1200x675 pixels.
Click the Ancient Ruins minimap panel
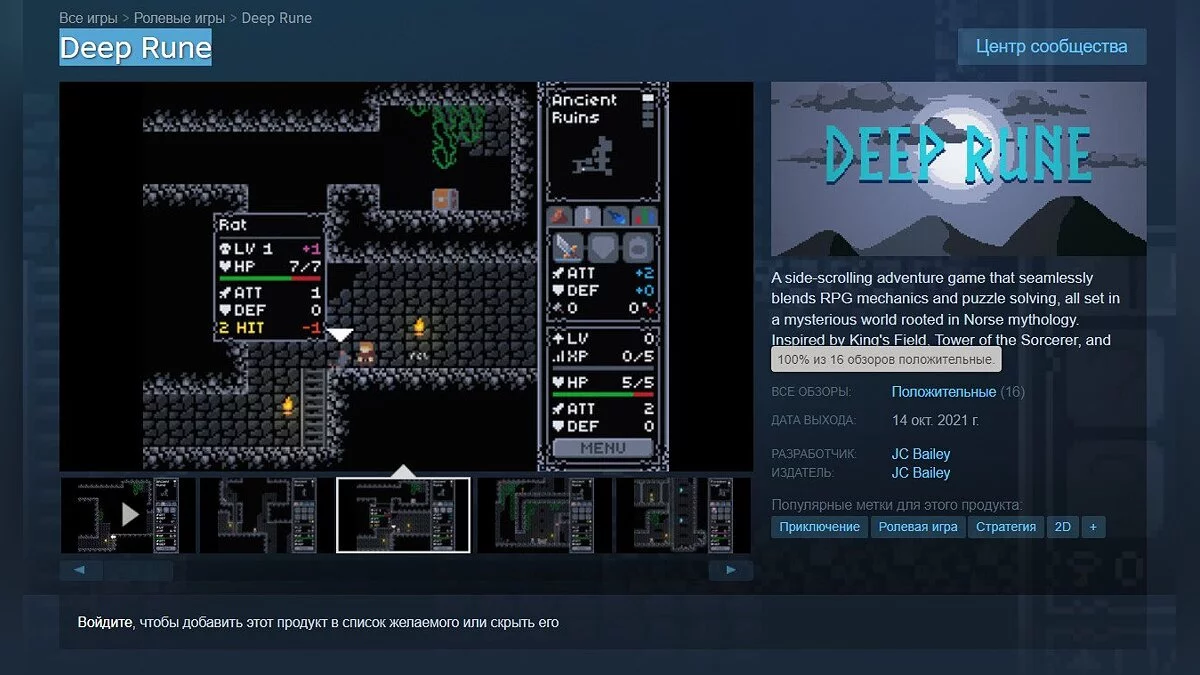(603, 143)
